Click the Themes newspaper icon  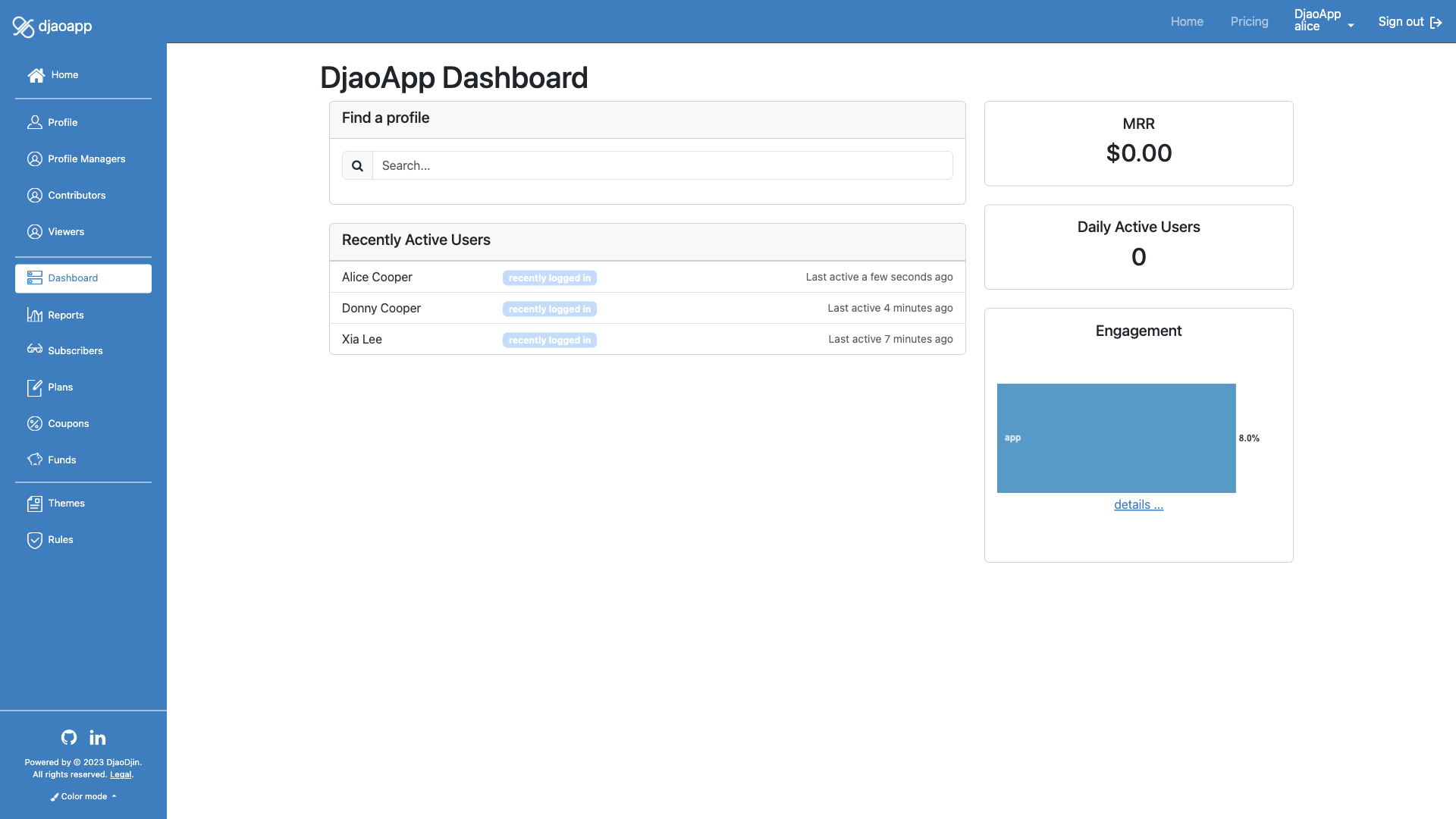pos(35,504)
